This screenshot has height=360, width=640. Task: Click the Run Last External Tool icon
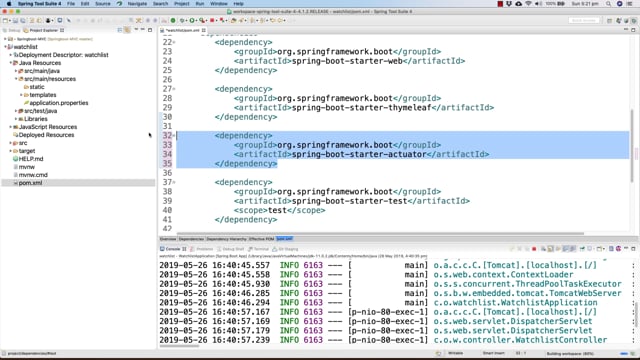[x=202, y=20]
